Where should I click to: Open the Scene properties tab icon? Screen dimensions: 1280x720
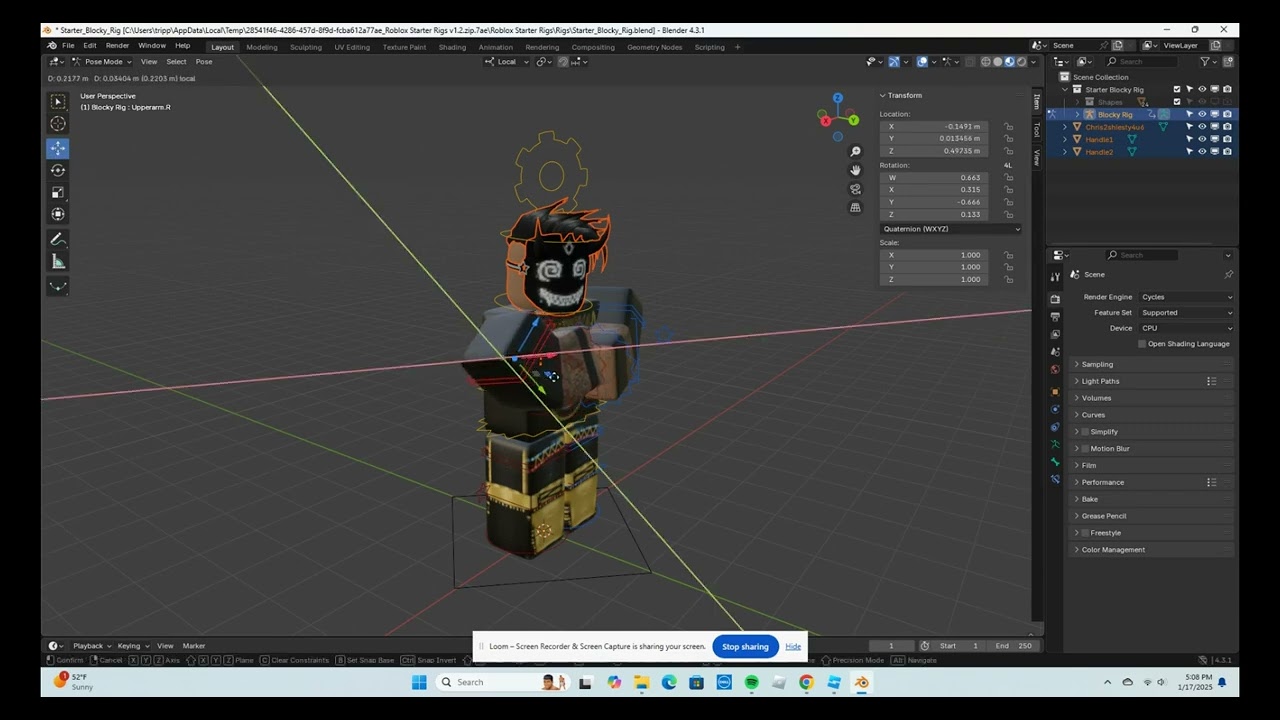[1055, 352]
